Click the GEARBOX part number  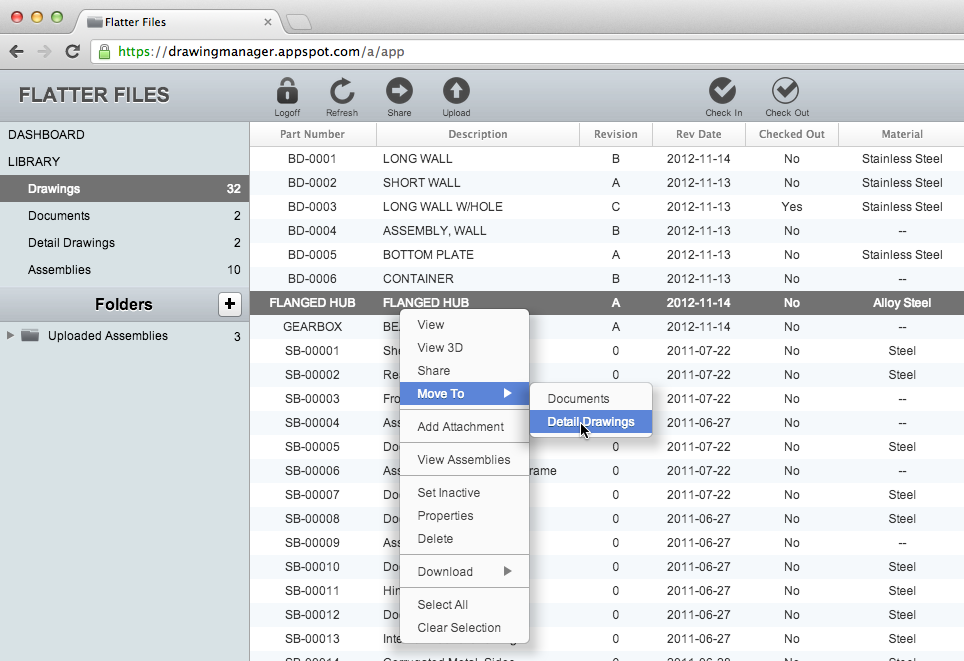(312, 327)
